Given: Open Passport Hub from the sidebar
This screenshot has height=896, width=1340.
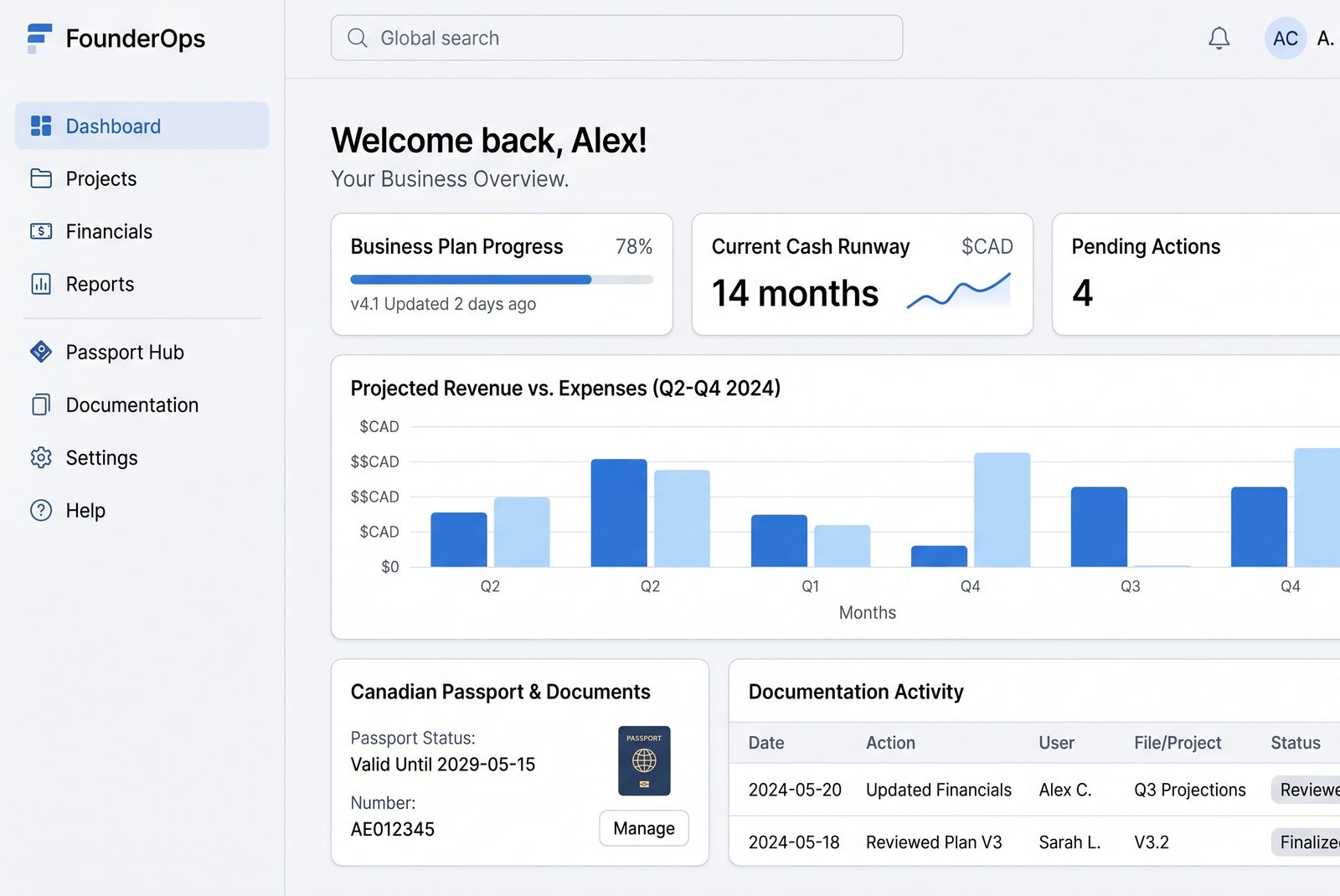Looking at the screenshot, I should (125, 352).
